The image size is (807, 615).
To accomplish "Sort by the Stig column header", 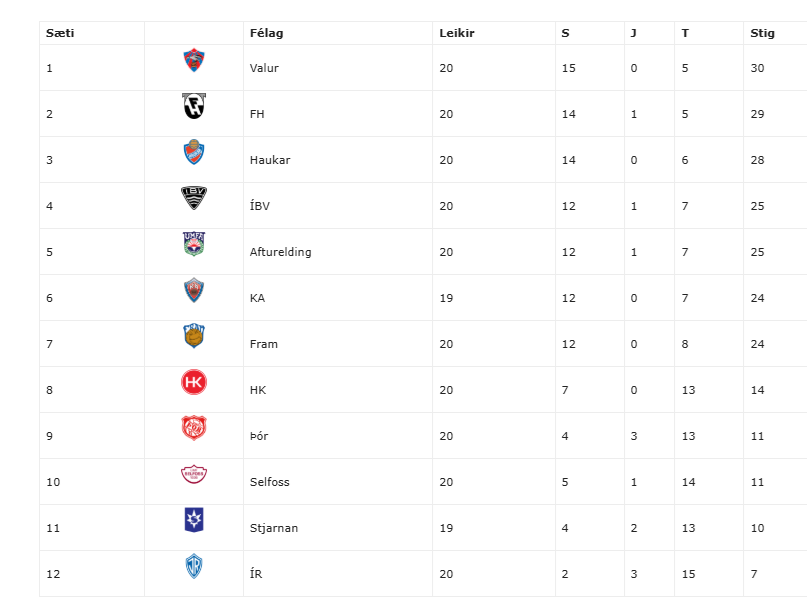I will [762, 33].
